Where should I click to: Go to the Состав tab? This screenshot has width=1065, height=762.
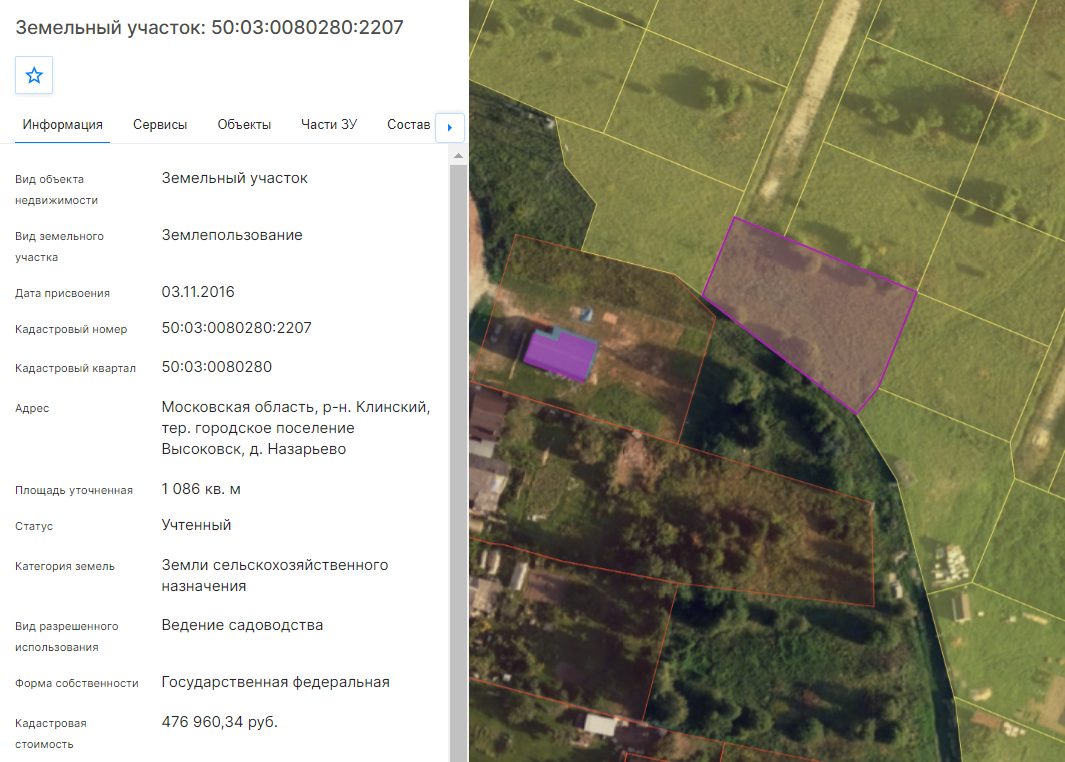point(408,124)
